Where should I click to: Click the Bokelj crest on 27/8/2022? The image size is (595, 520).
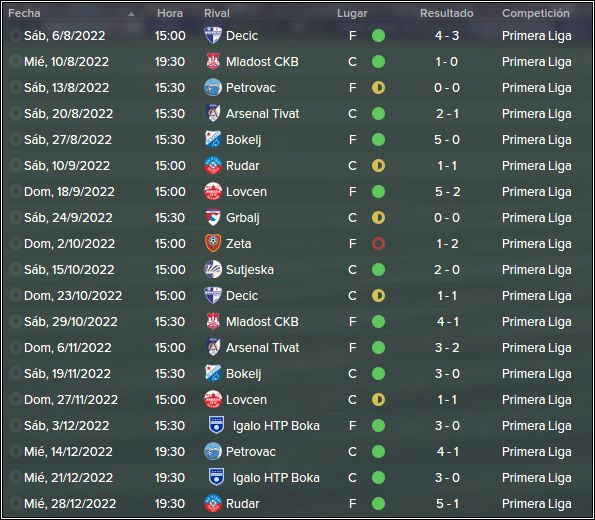(213, 140)
